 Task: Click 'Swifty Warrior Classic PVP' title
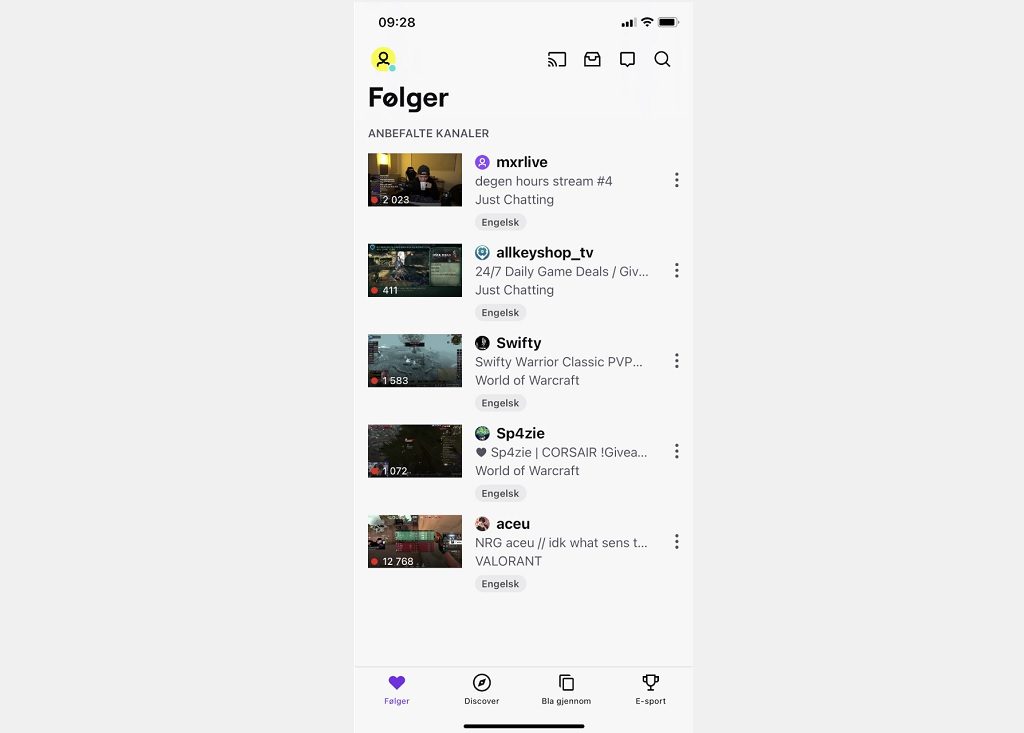tap(558, 362)
